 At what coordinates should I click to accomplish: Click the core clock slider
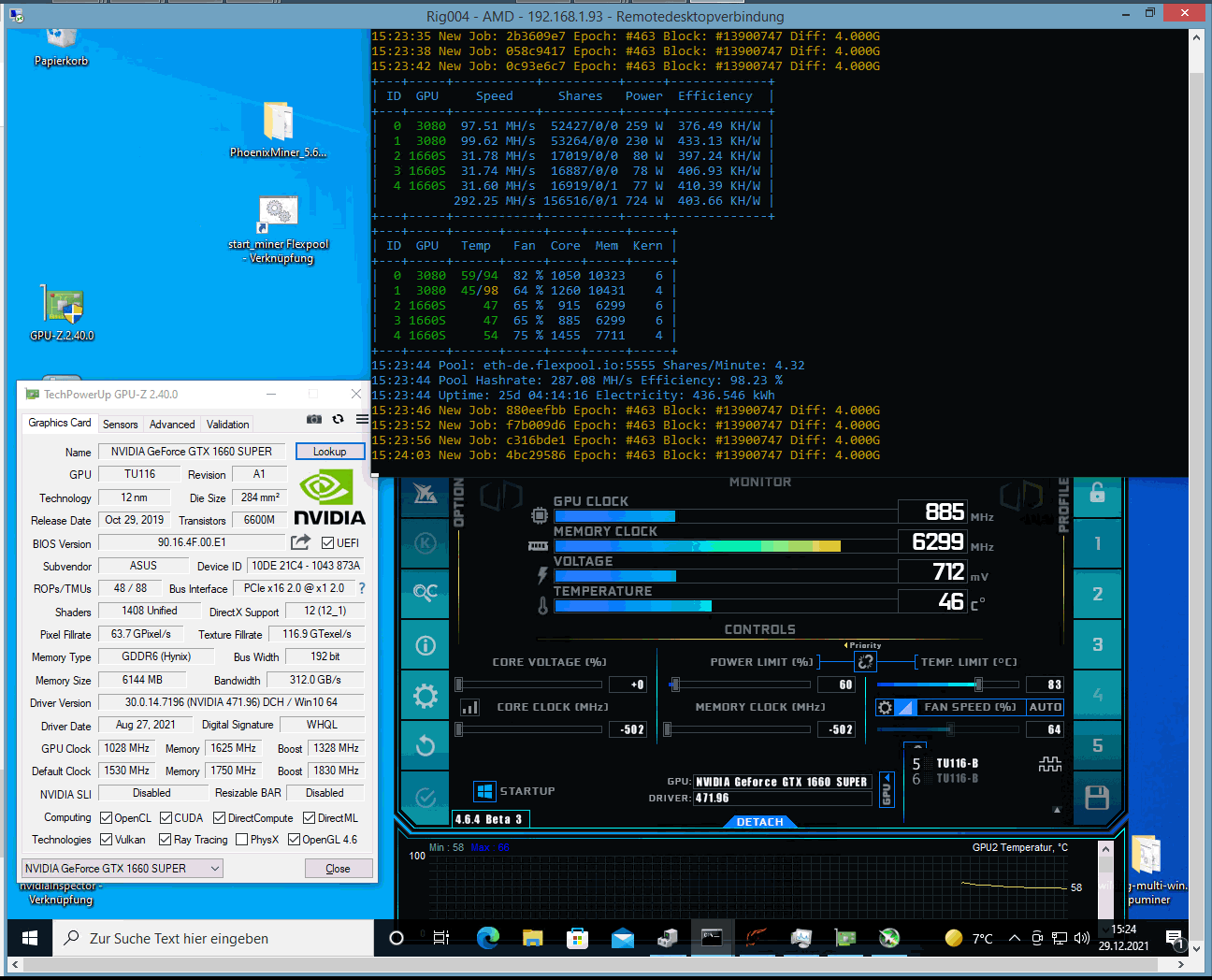pyautogui.click(x=528, y=729)
